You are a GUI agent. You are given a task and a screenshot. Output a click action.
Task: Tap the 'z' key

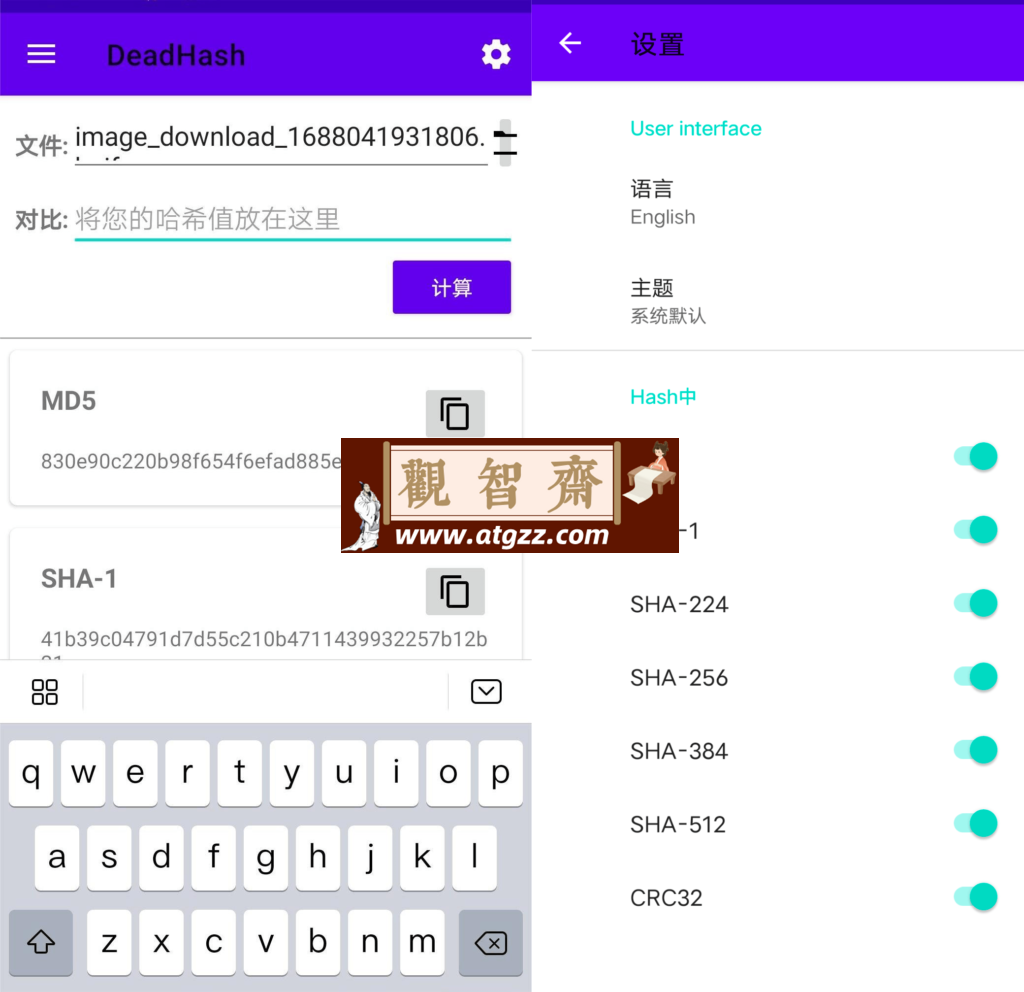coord(109,942)
